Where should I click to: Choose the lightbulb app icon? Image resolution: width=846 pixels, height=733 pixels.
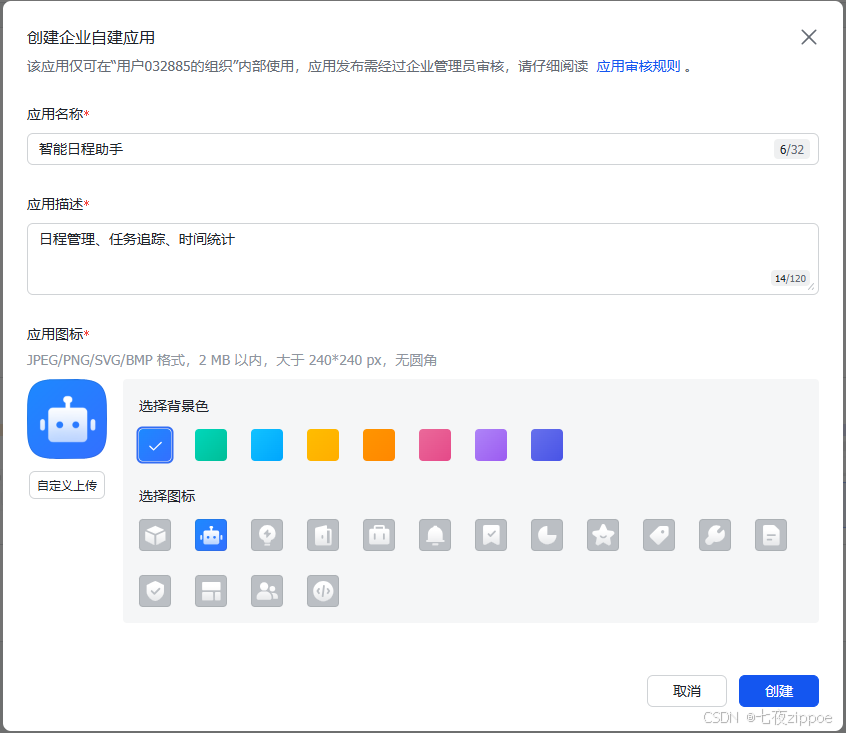[x=267, y=535]
